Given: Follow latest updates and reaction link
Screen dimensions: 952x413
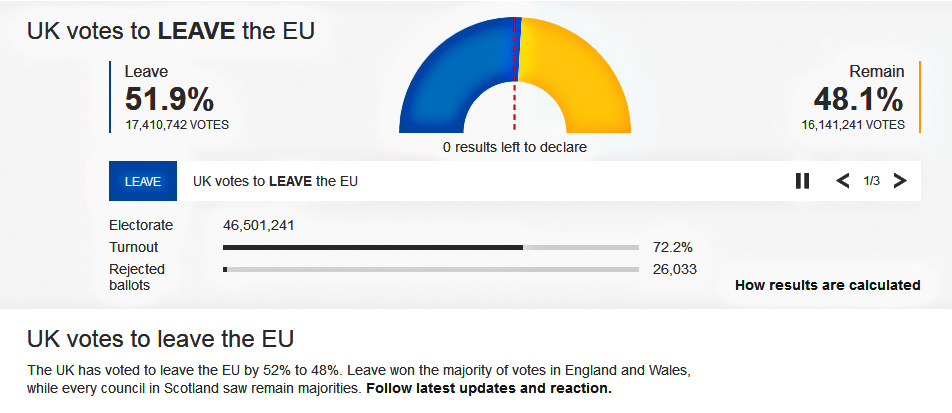Looking at the screenshot, I should tap(489, 388).
